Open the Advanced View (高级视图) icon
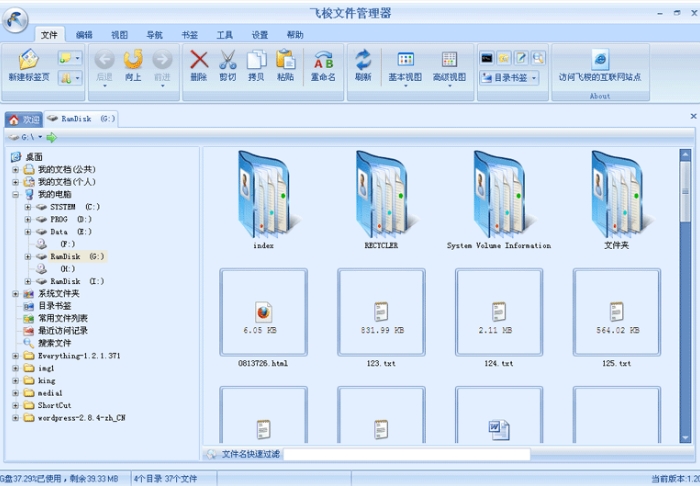 (x=449, y=59)
